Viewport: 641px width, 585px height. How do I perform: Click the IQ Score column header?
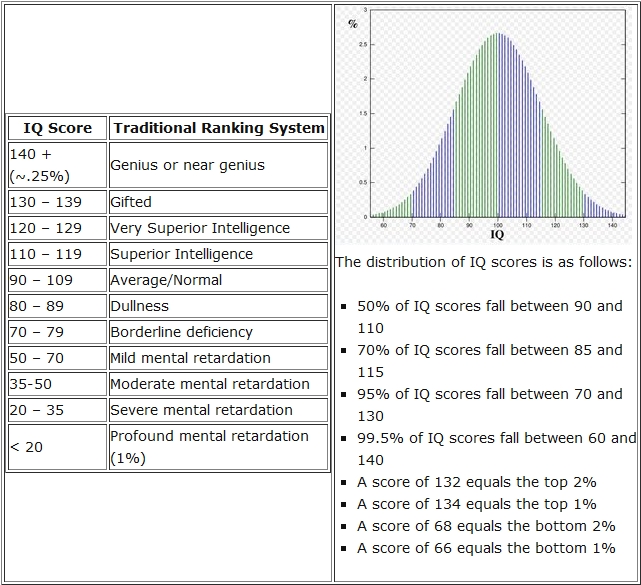pyautogui.click(x=58, y=128)
